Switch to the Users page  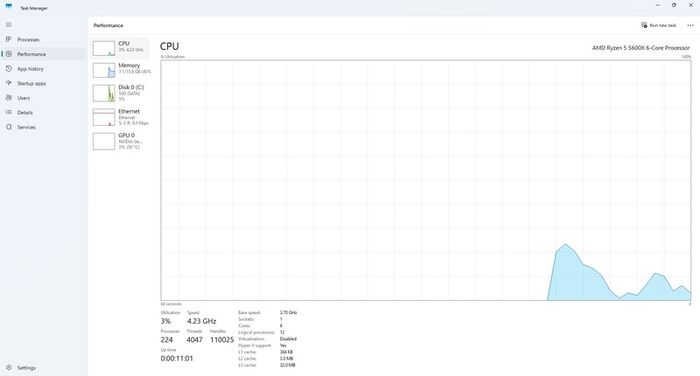click(23, 98)
